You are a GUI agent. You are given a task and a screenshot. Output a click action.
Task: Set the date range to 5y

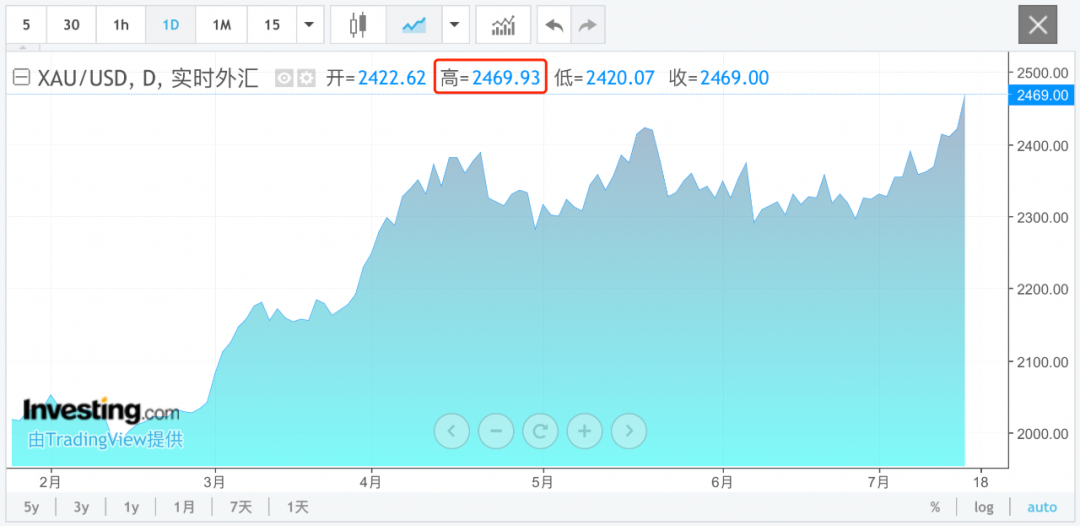pyautogui.click(x=31, y=507)
